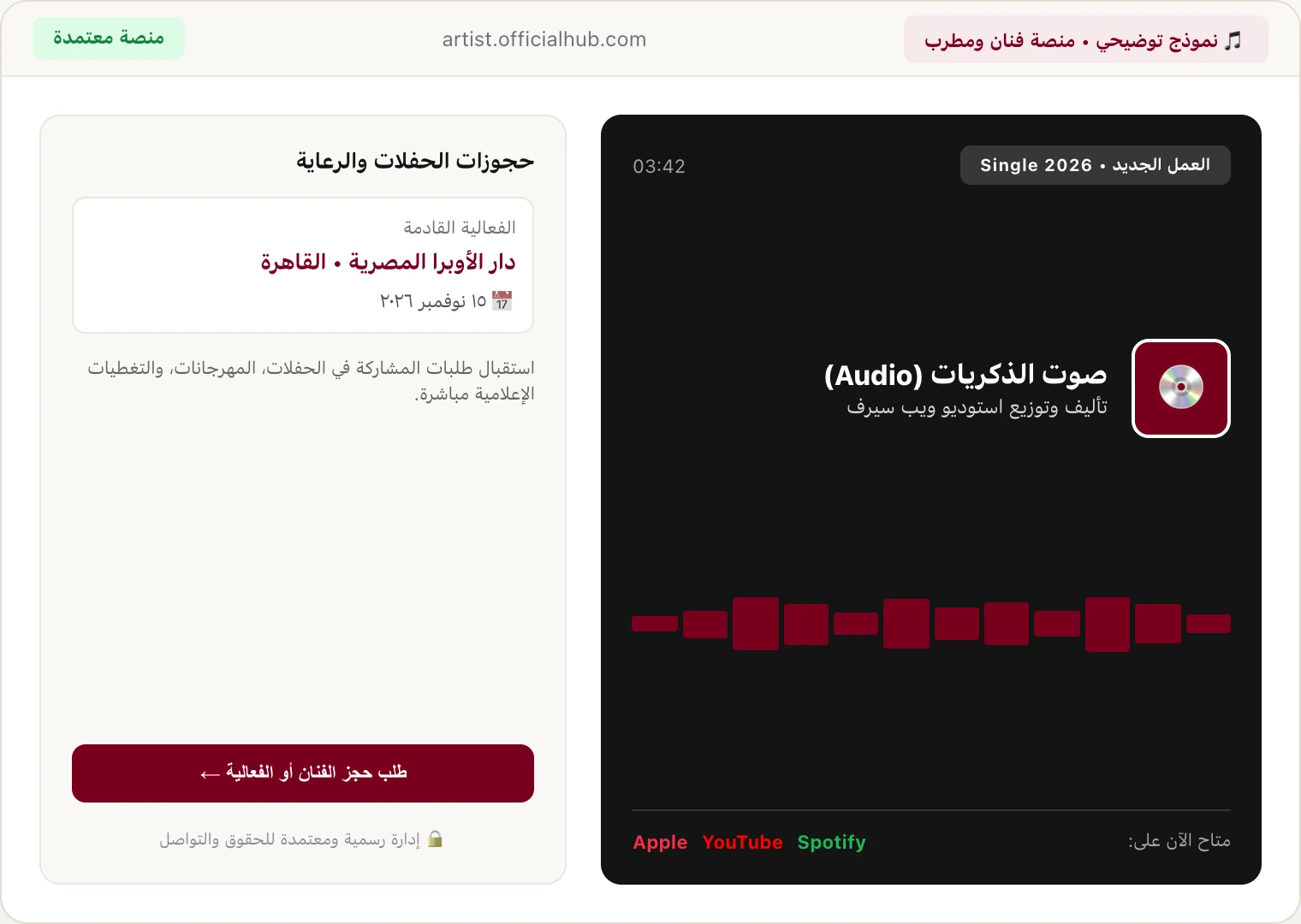Click the 03:42 track duration

click(x=659, y=166)
